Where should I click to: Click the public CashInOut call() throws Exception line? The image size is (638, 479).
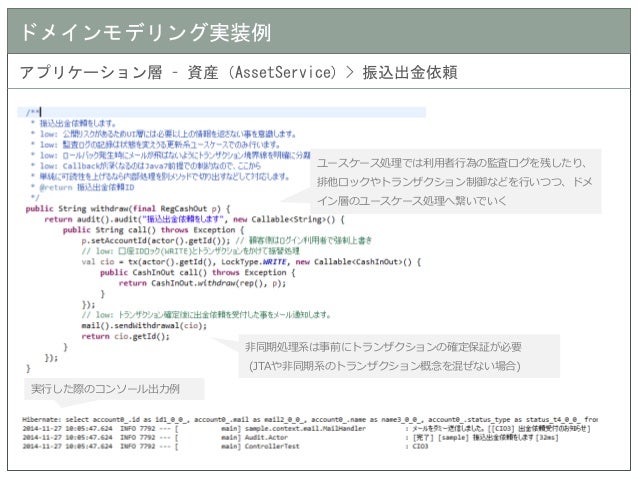[197, 272]
